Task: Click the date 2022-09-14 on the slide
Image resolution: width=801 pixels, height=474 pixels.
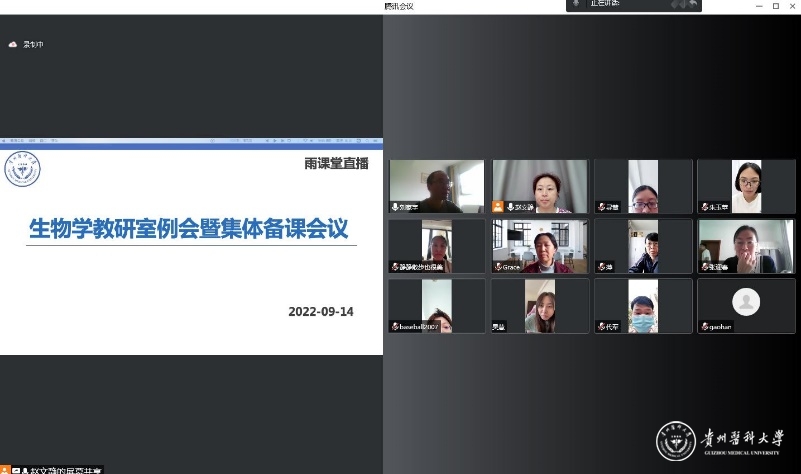Action: (x=320, y=311)
